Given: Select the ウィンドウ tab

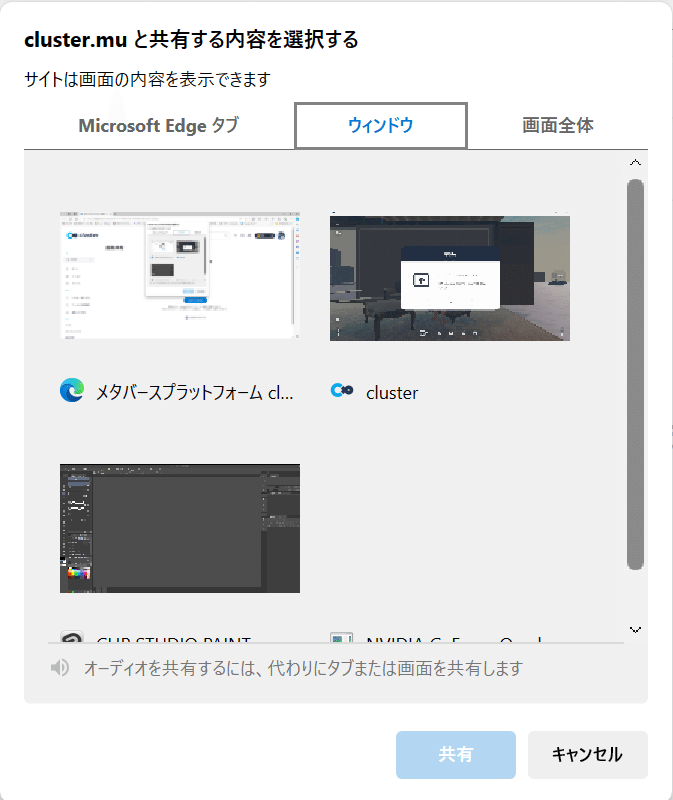Looking at the screenshot, I should pos(381,126).
